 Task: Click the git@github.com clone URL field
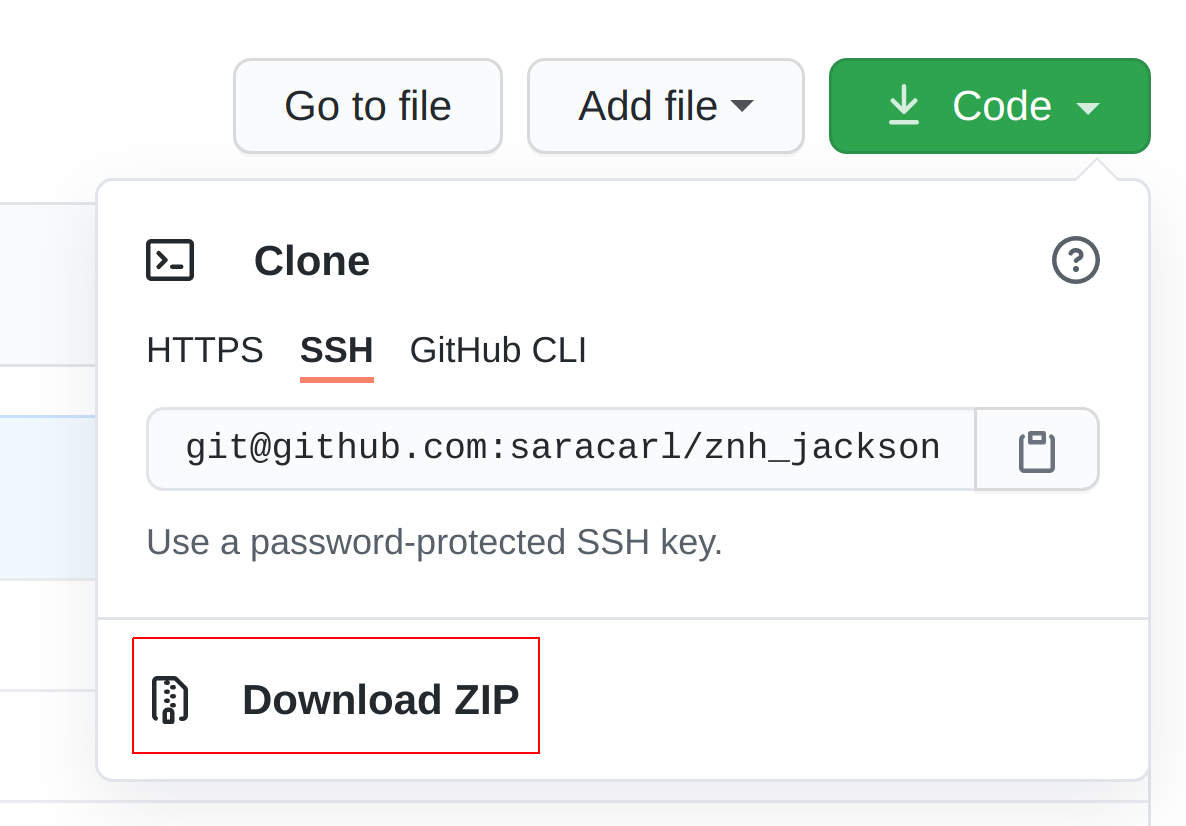point(561,449)
